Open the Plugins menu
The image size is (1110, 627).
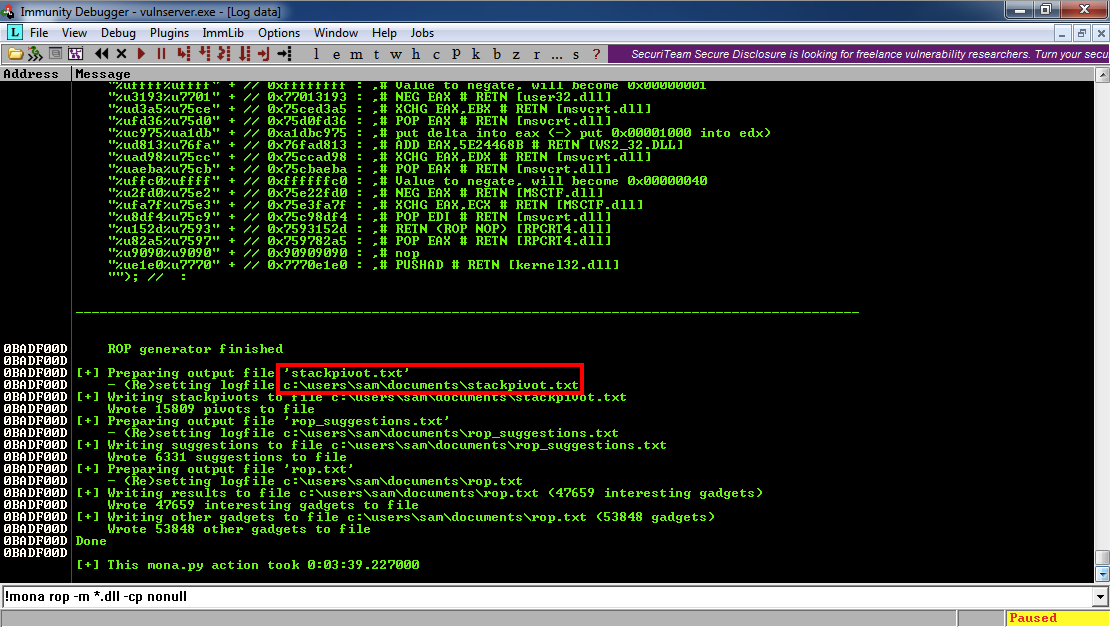coord(169,33)
